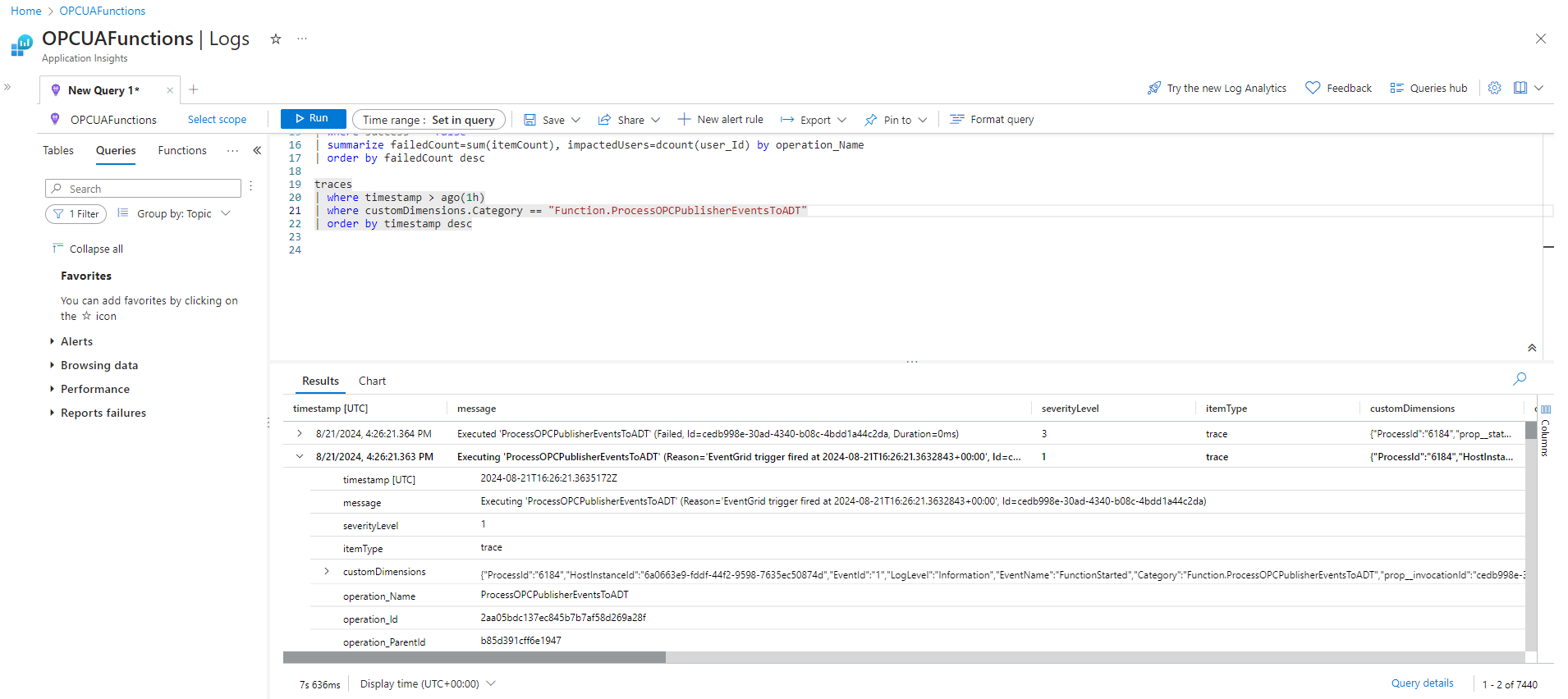
Task: Expand the customDimensions detail field
Action: 327,572
